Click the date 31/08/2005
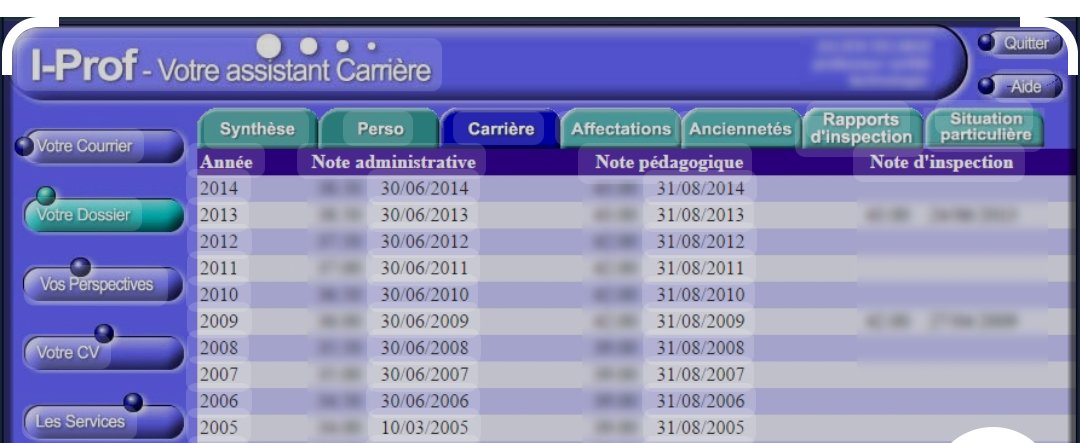Viewport: 1080px width, 443px height. 700,428
